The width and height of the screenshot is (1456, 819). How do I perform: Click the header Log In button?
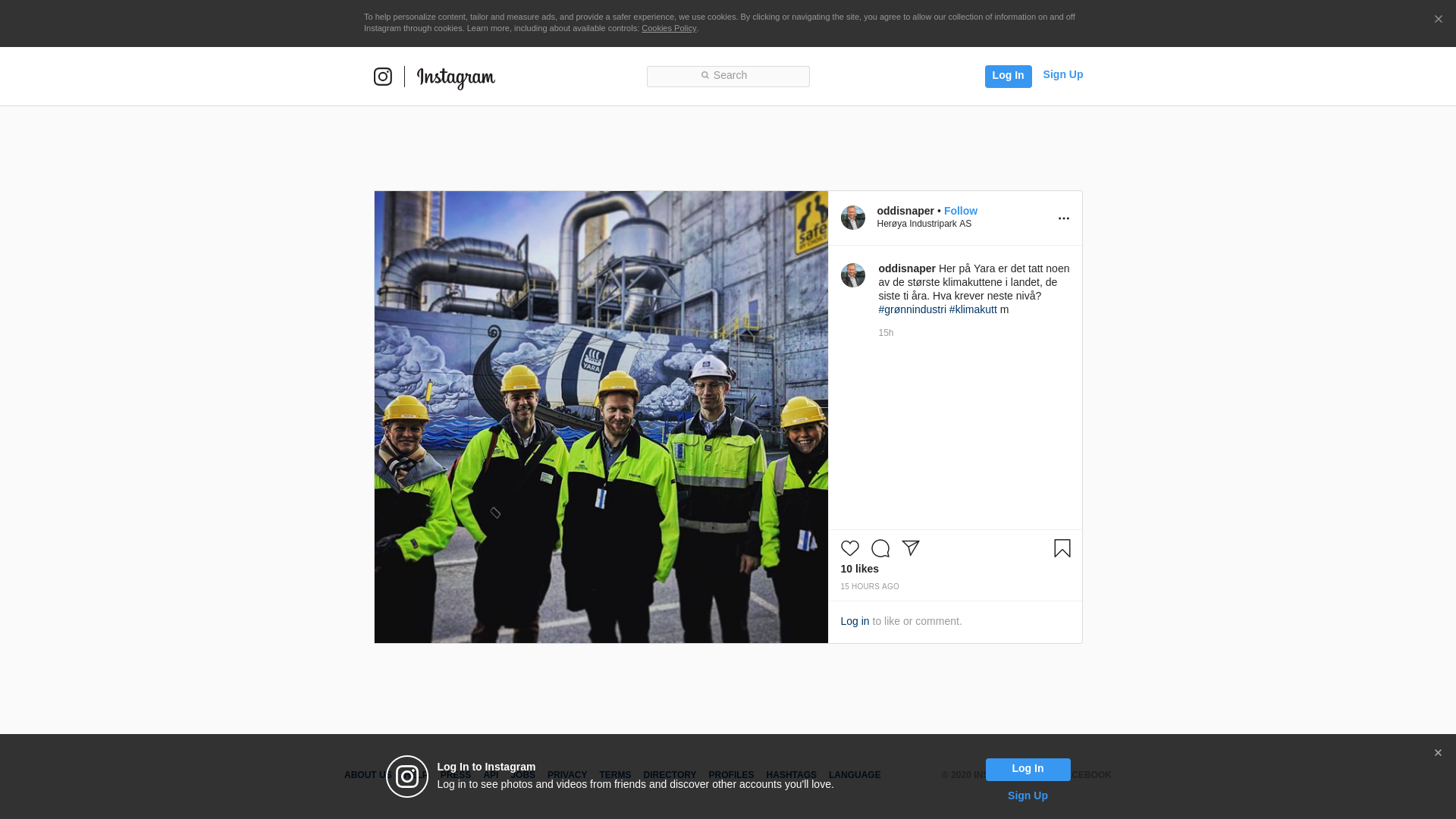(x=1008, y=76)
